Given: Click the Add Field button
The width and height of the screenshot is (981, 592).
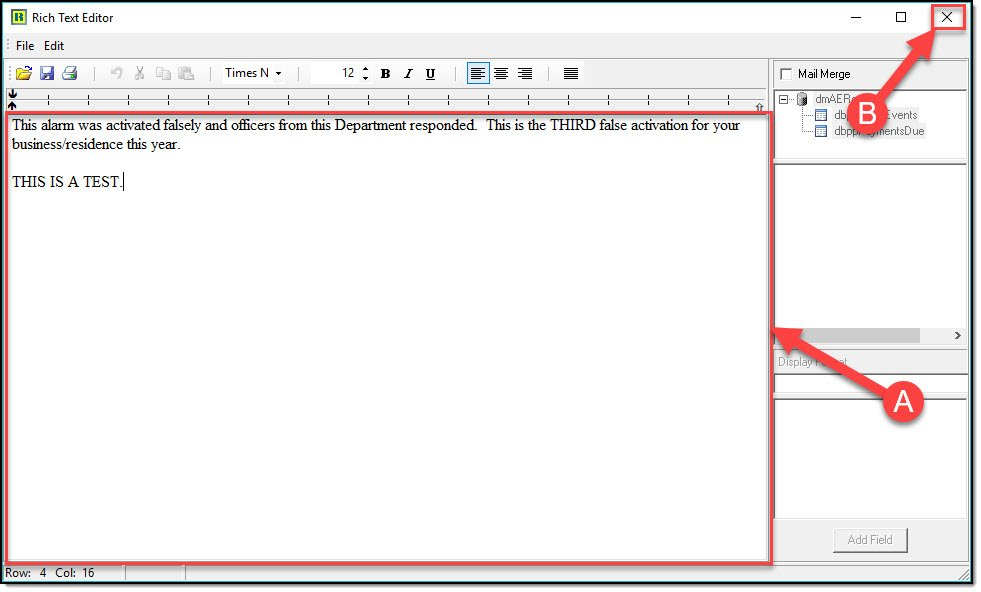Looking at the screenshot, I should (869, 540).
